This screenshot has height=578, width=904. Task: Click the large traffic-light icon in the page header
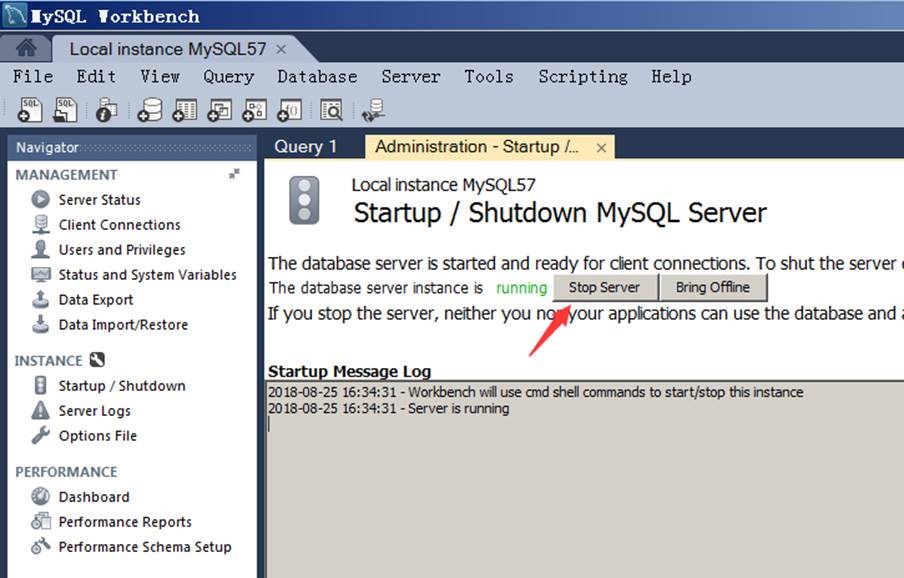(x=304, y=200)
